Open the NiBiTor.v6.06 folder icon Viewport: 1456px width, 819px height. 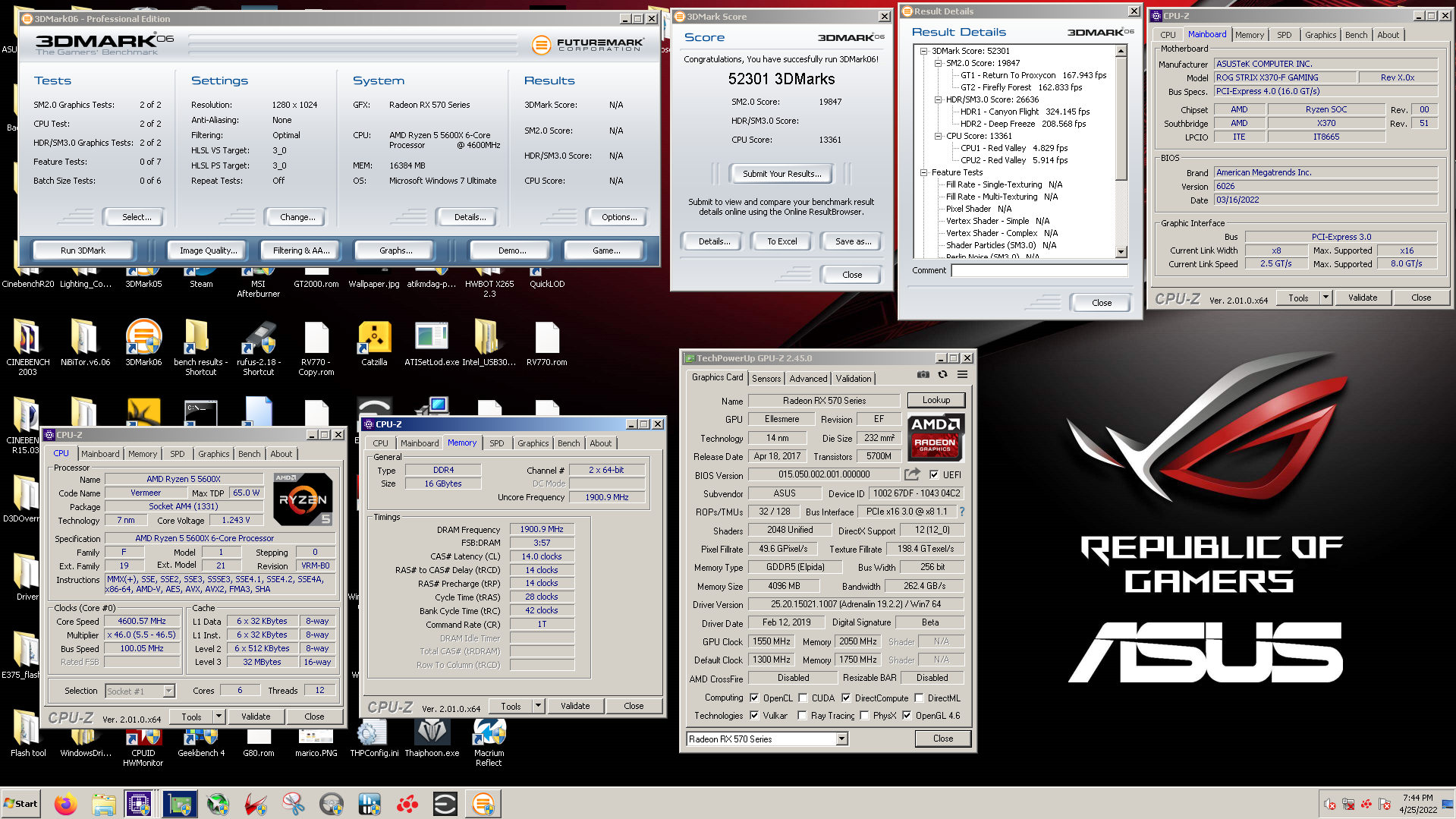click(x=86, y=344)
